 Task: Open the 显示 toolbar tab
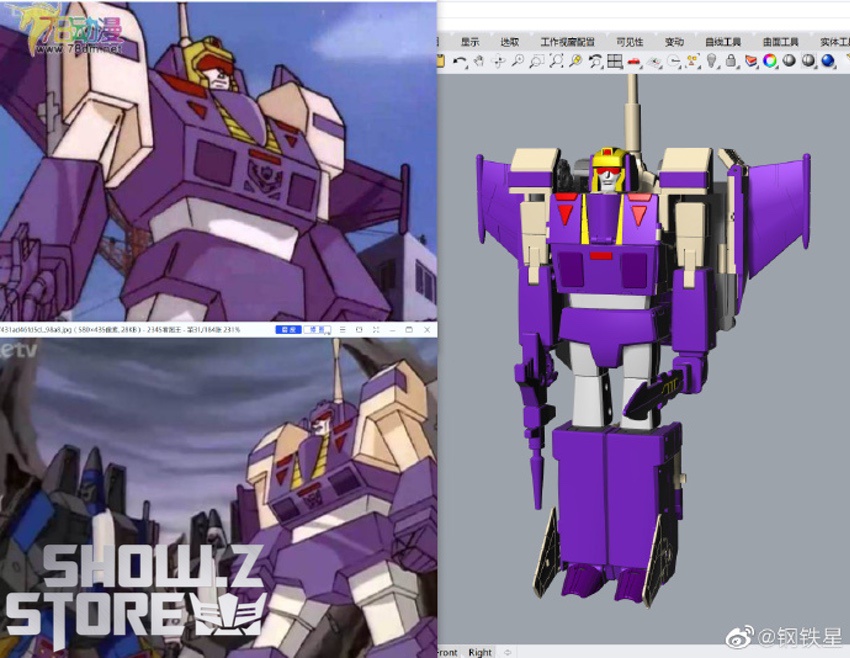(x=470, y=42)
